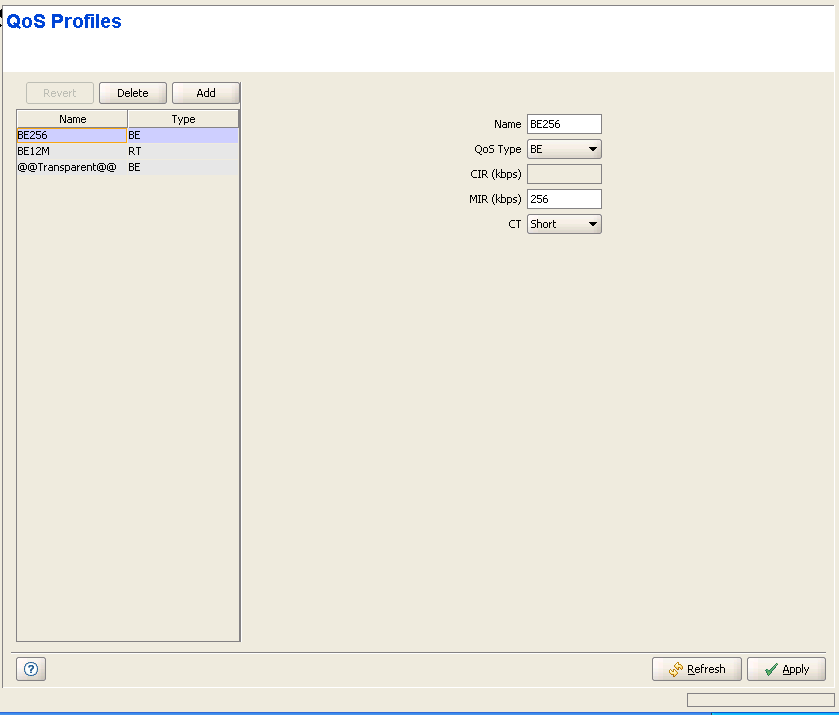Open the QoS Type dropdown
This screenshot has height=715, width=839.
click(564, 149)
